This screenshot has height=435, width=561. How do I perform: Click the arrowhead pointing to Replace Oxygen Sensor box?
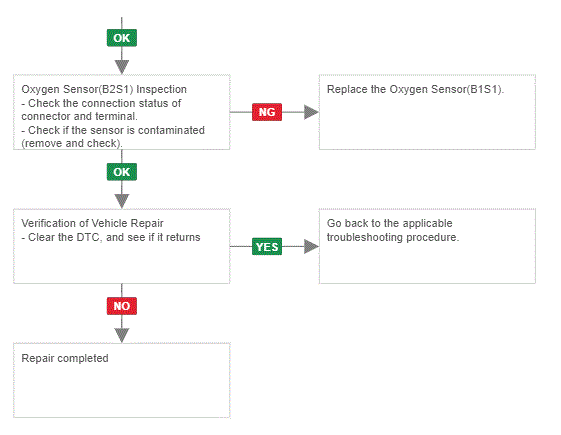(311, 112)
